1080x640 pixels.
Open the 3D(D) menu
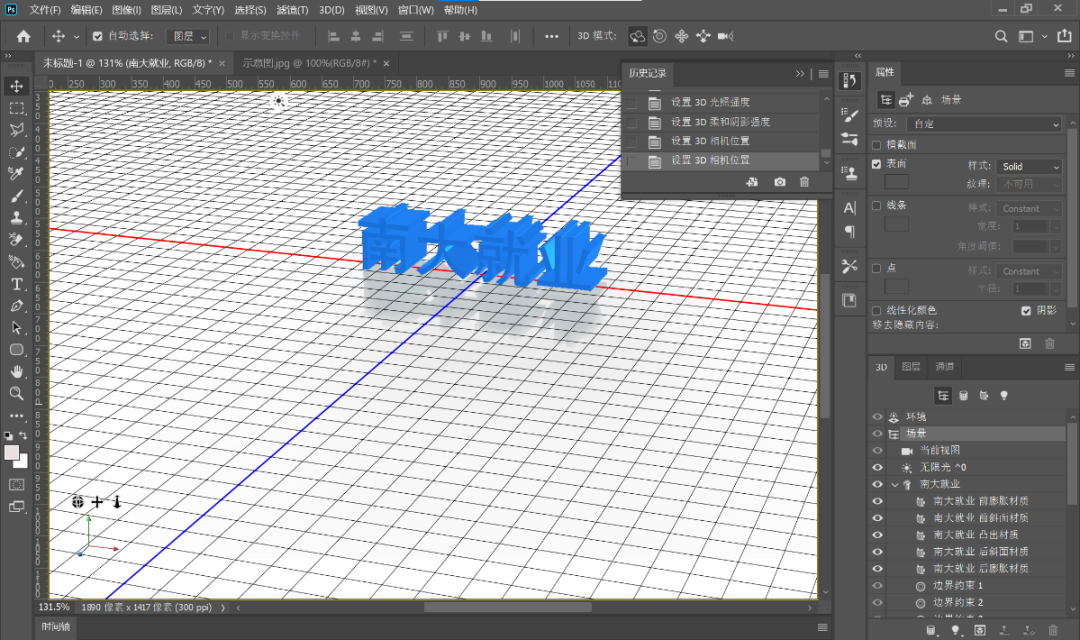tap(331, 10)
